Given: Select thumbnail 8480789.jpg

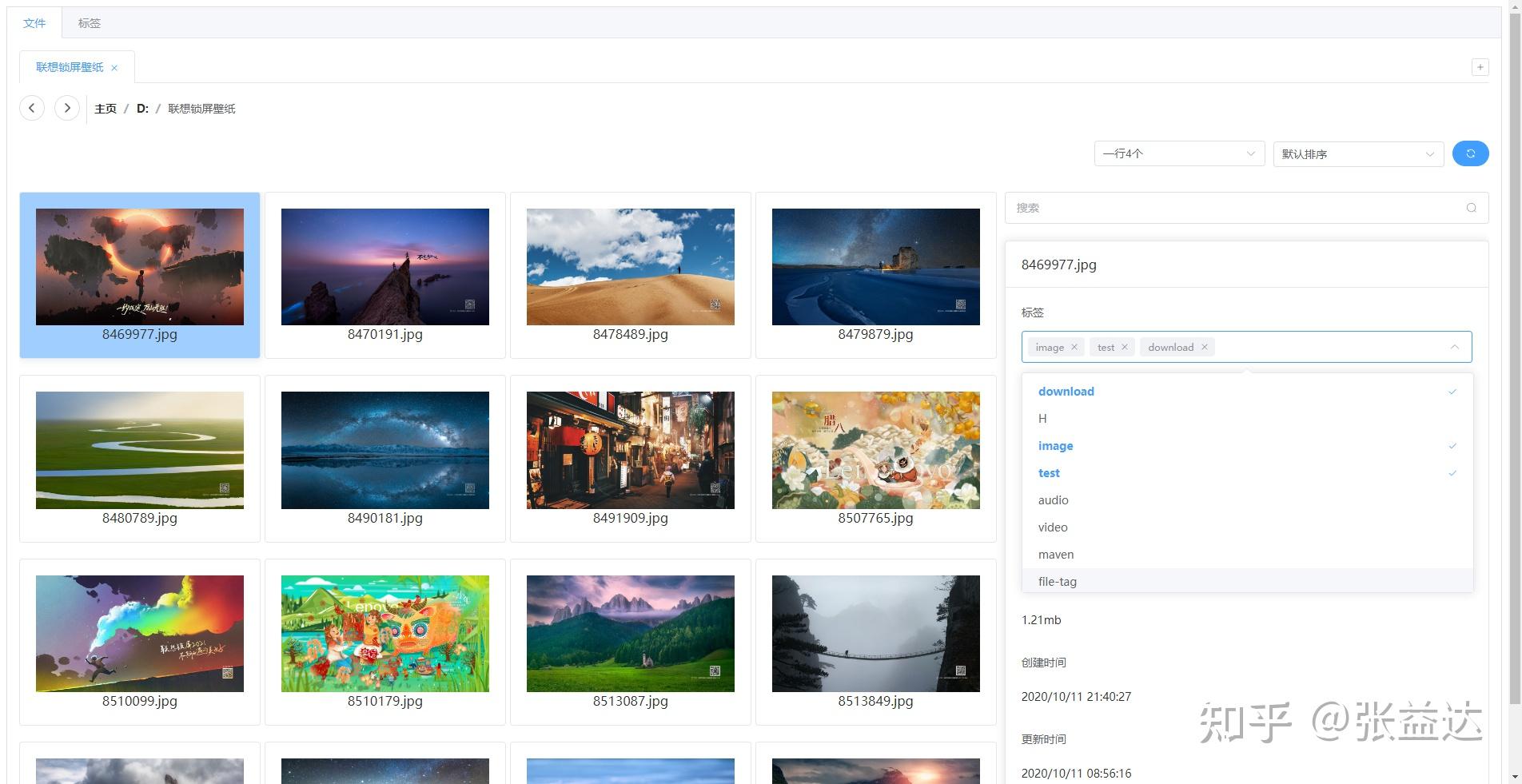Looking at the screenshot, I should 140,459.
